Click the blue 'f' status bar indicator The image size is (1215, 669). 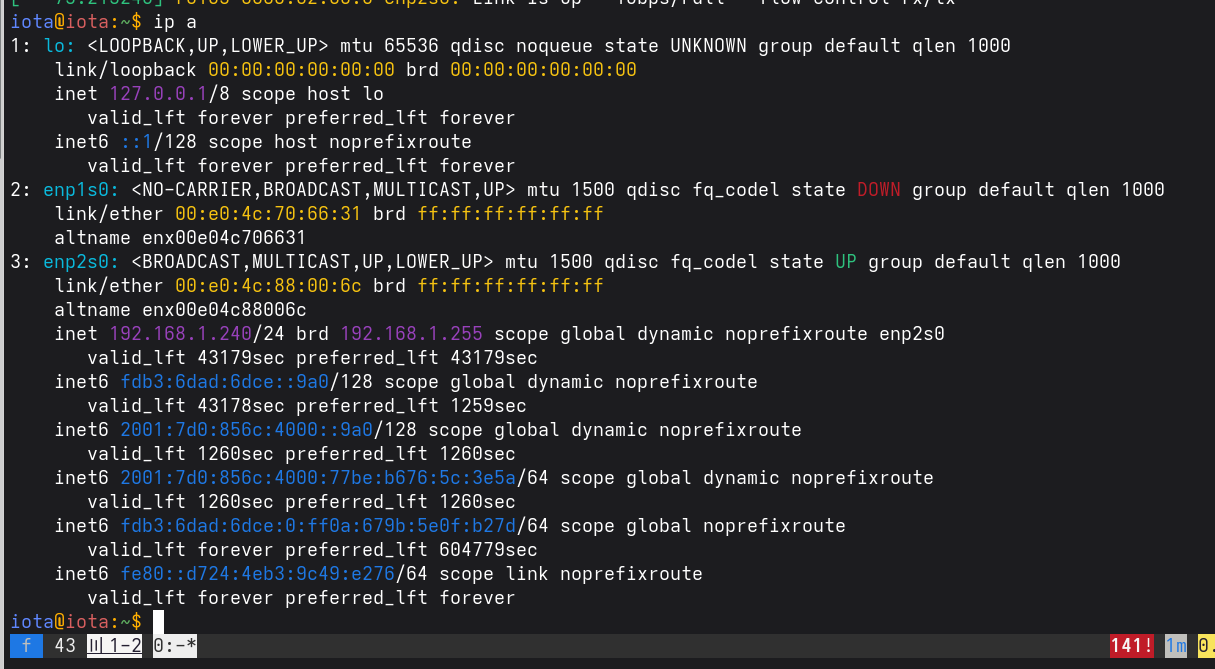pyautogui.click(x=26, y=646)
